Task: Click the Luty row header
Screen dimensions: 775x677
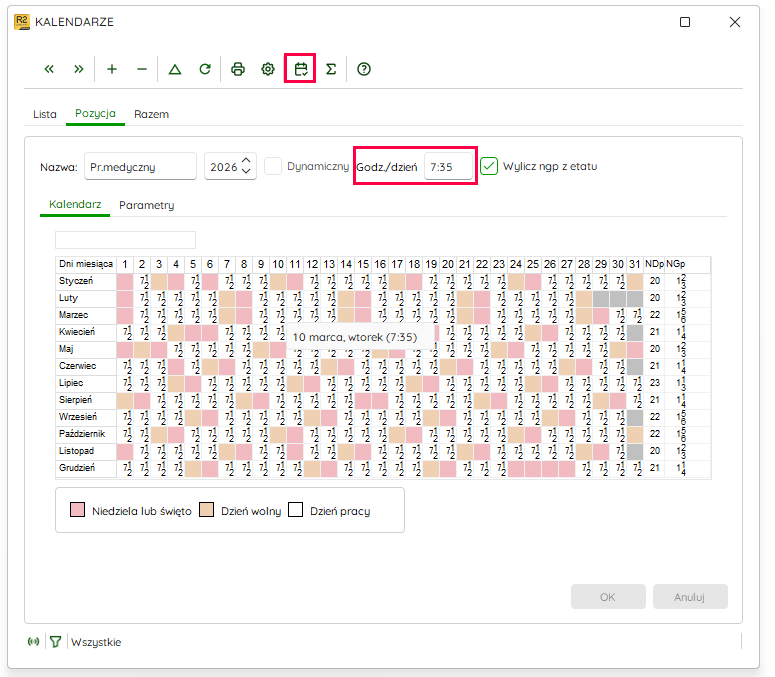Action: (x=86, y=298)
